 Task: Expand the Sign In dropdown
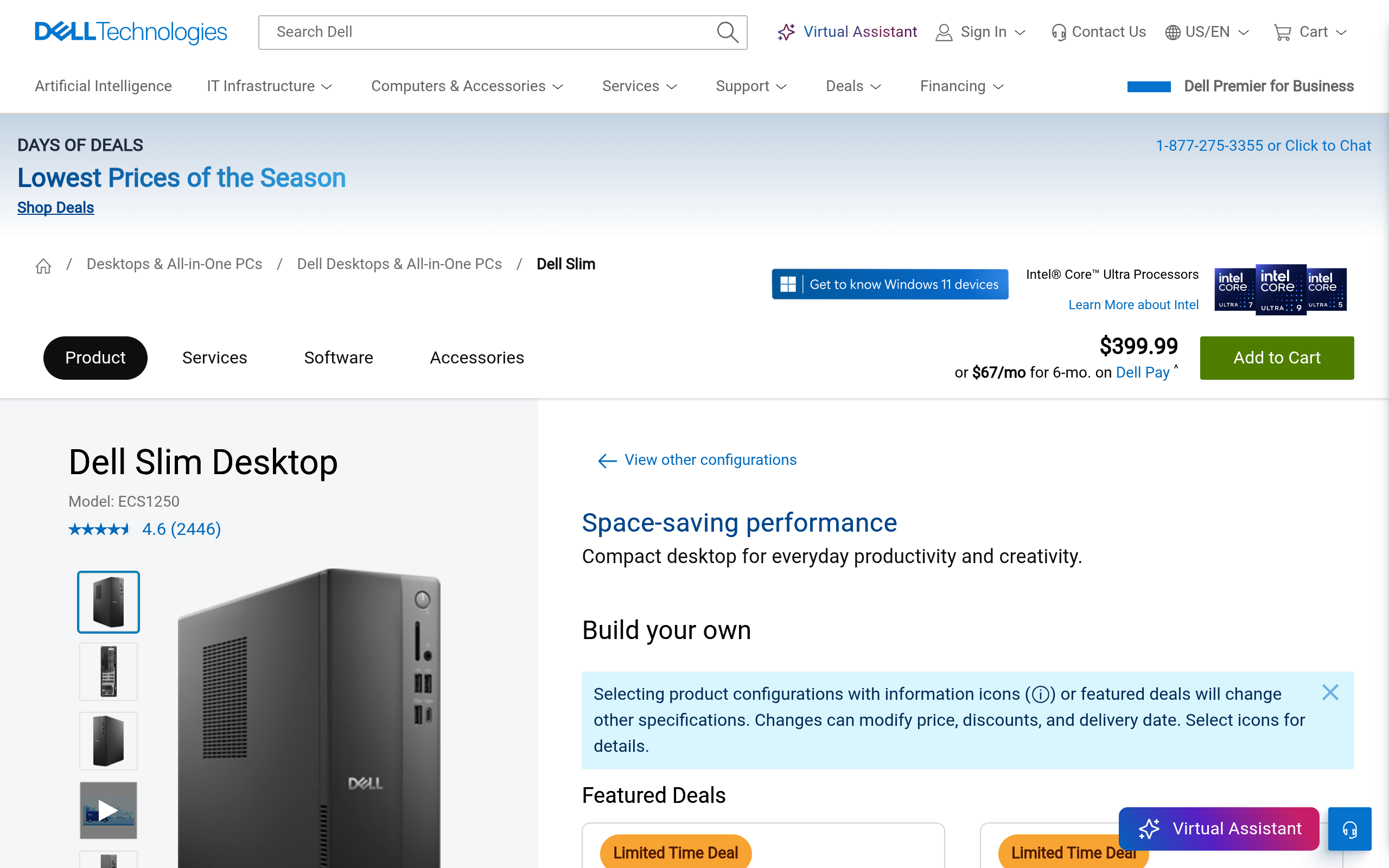[980, 32]
